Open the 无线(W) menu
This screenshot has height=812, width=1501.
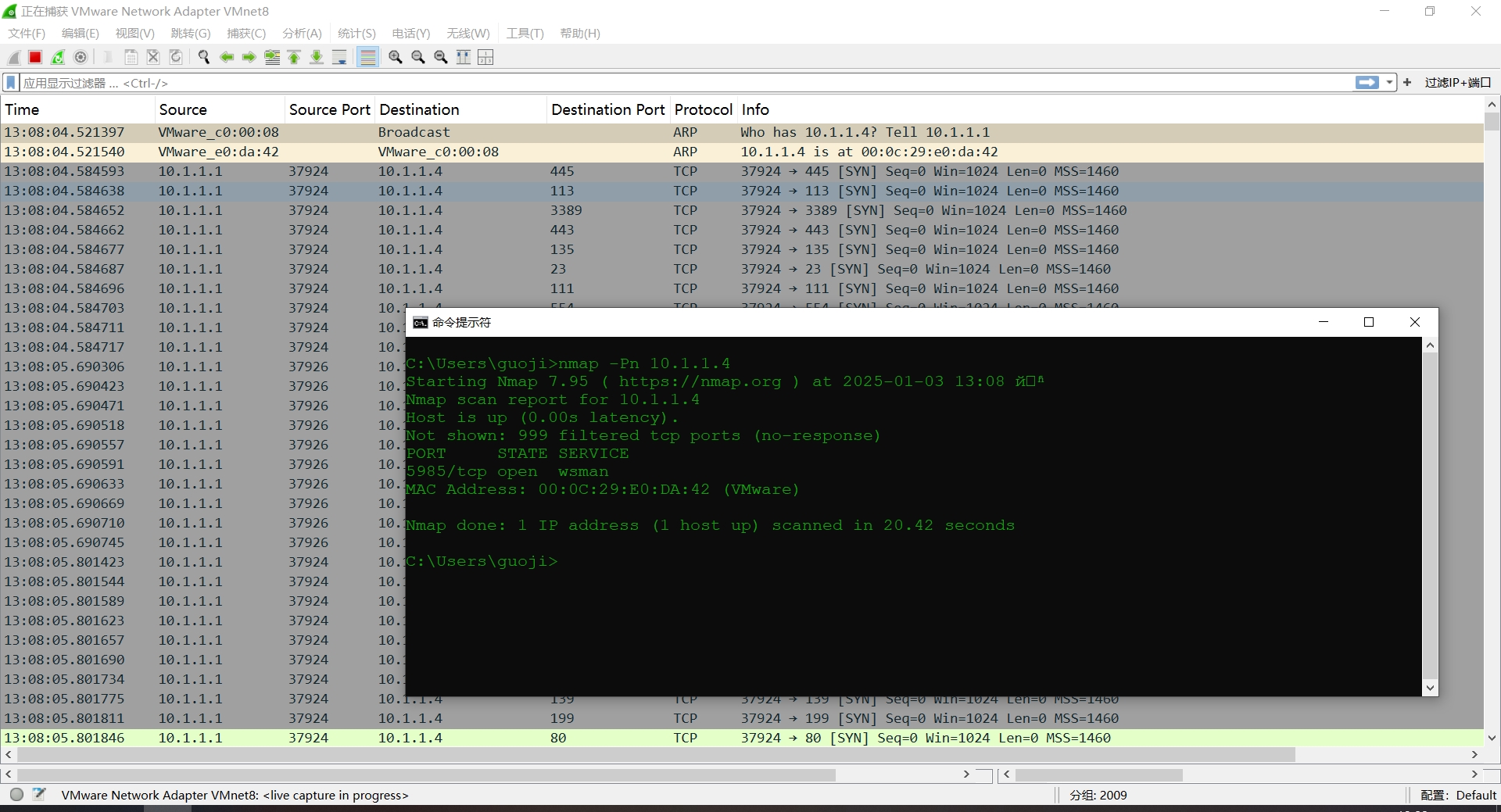tap(467, 33)
